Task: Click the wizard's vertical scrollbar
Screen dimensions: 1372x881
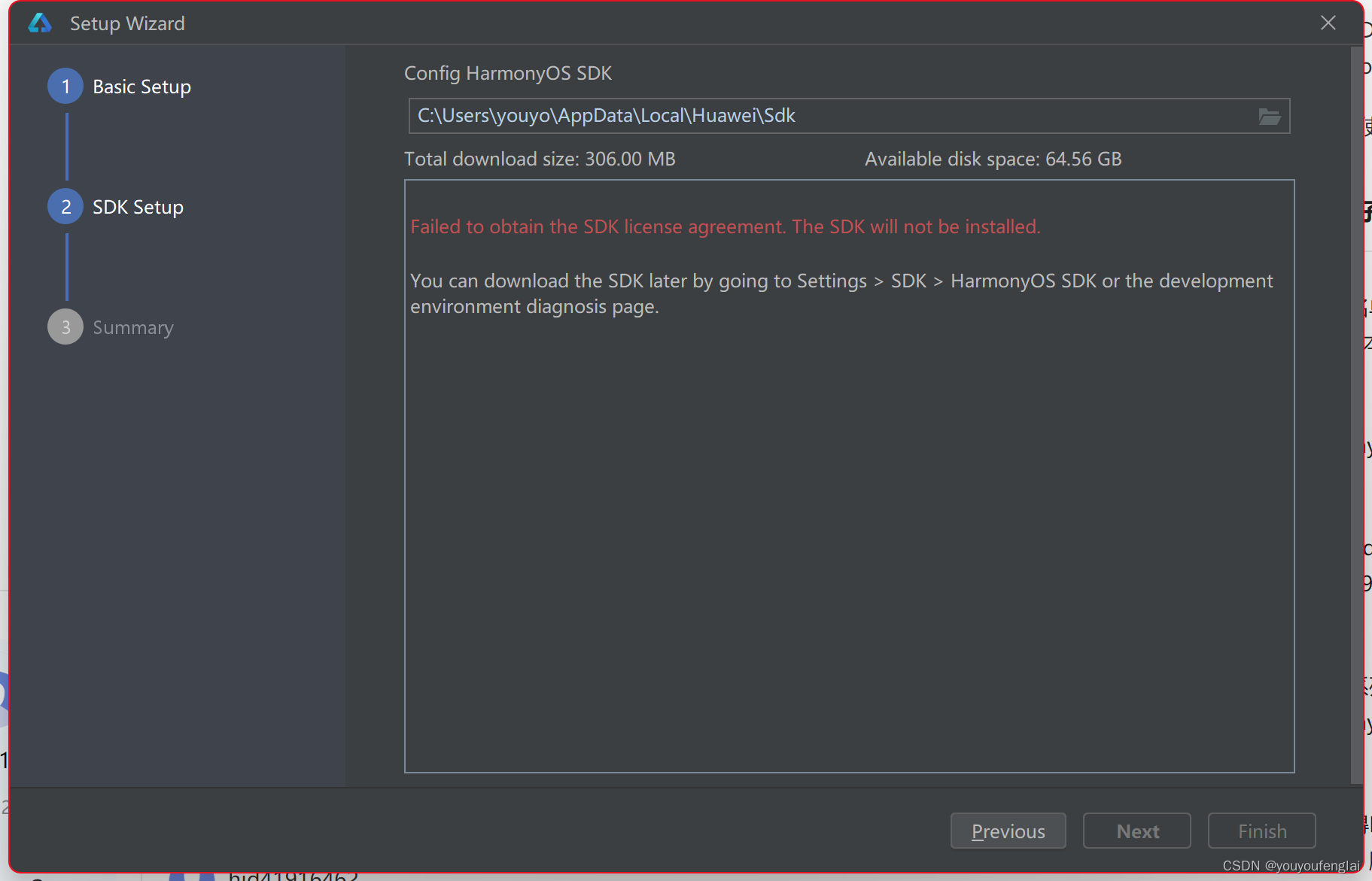Action: point(1357,415)
